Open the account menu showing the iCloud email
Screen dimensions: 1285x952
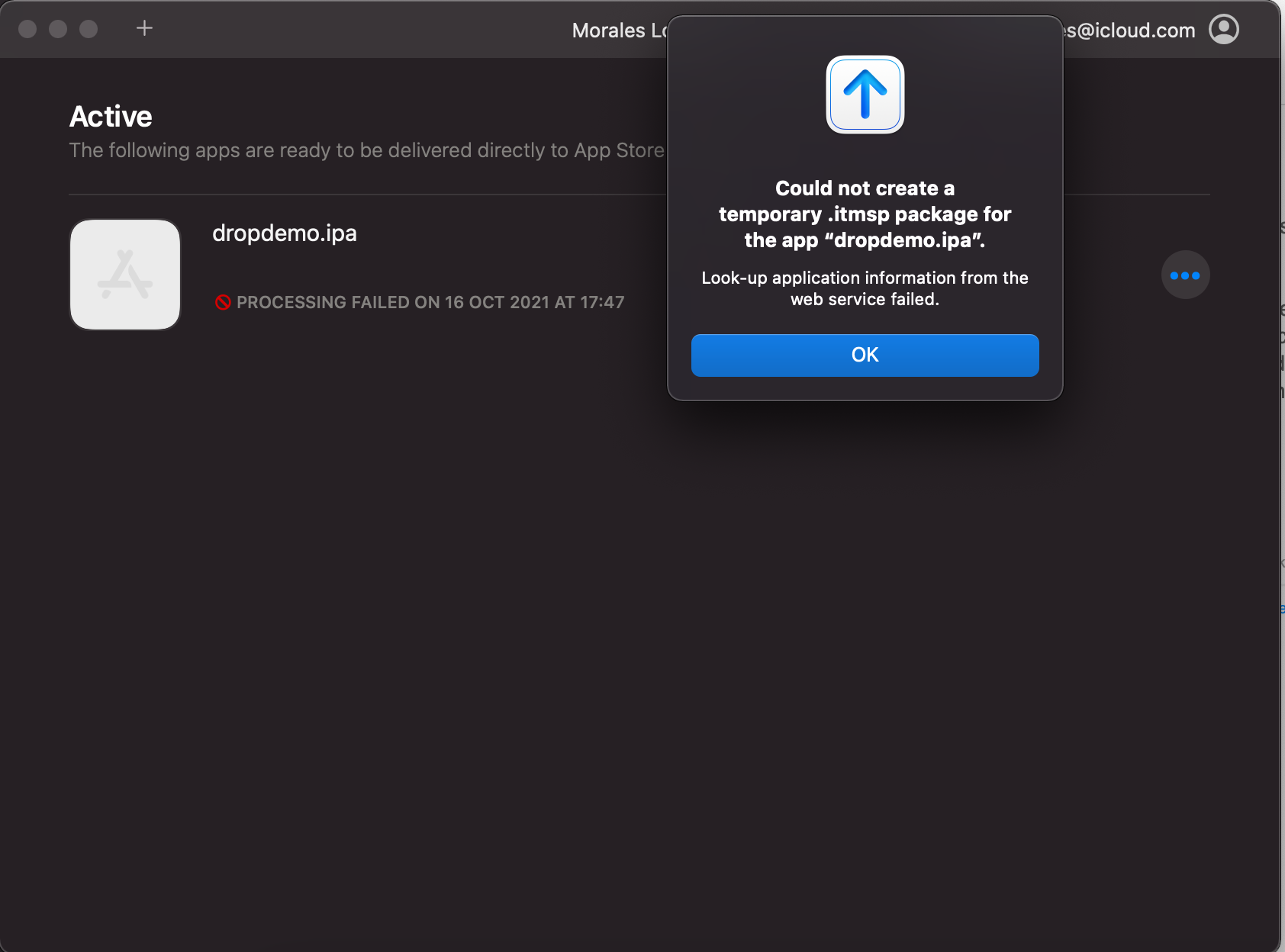click(1223, 30)
